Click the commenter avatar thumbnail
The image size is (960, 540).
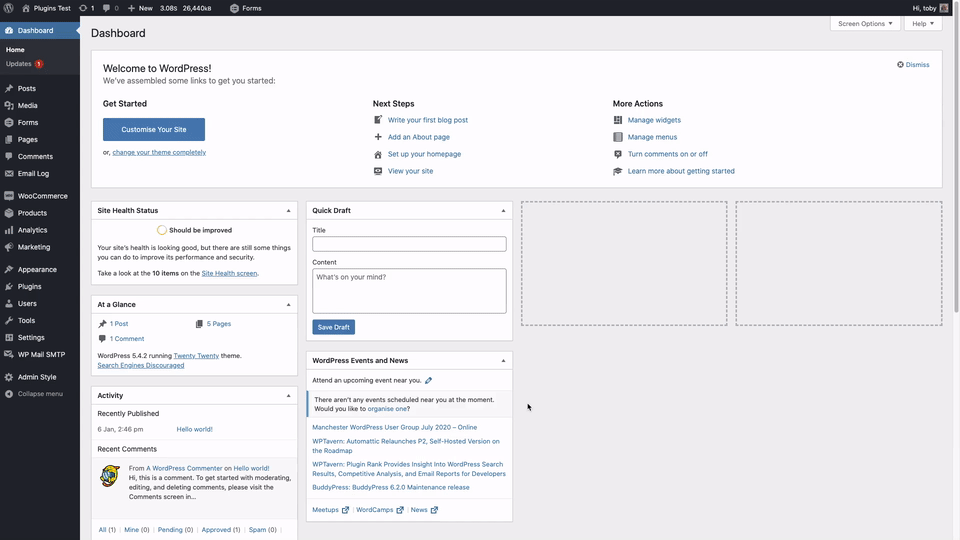pyautogui.click(x=110, y=476)
